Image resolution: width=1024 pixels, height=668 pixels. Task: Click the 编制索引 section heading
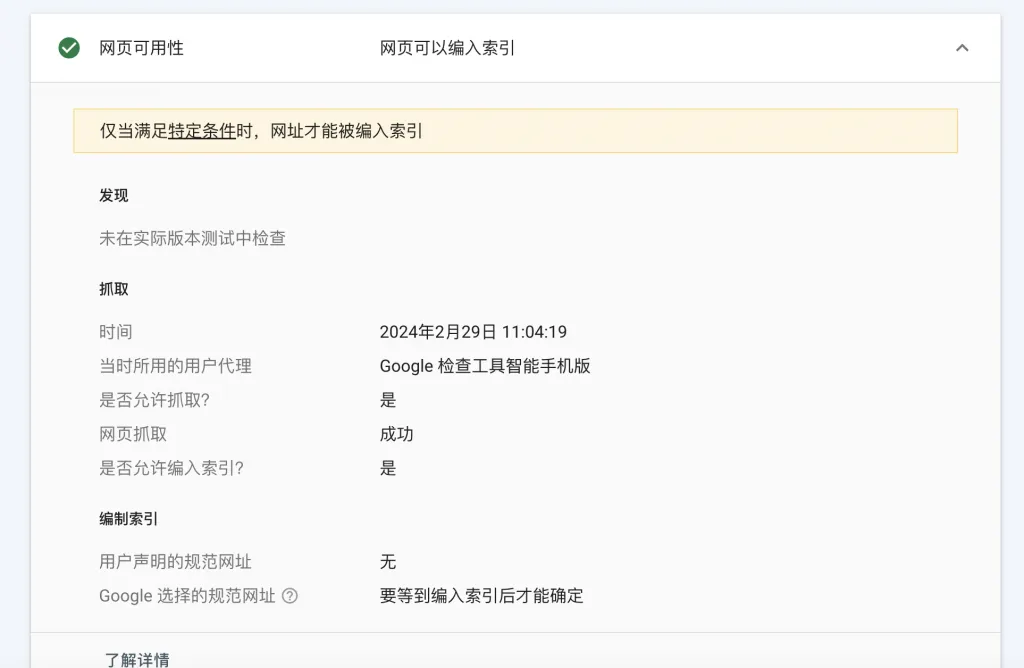coord(128,519)
